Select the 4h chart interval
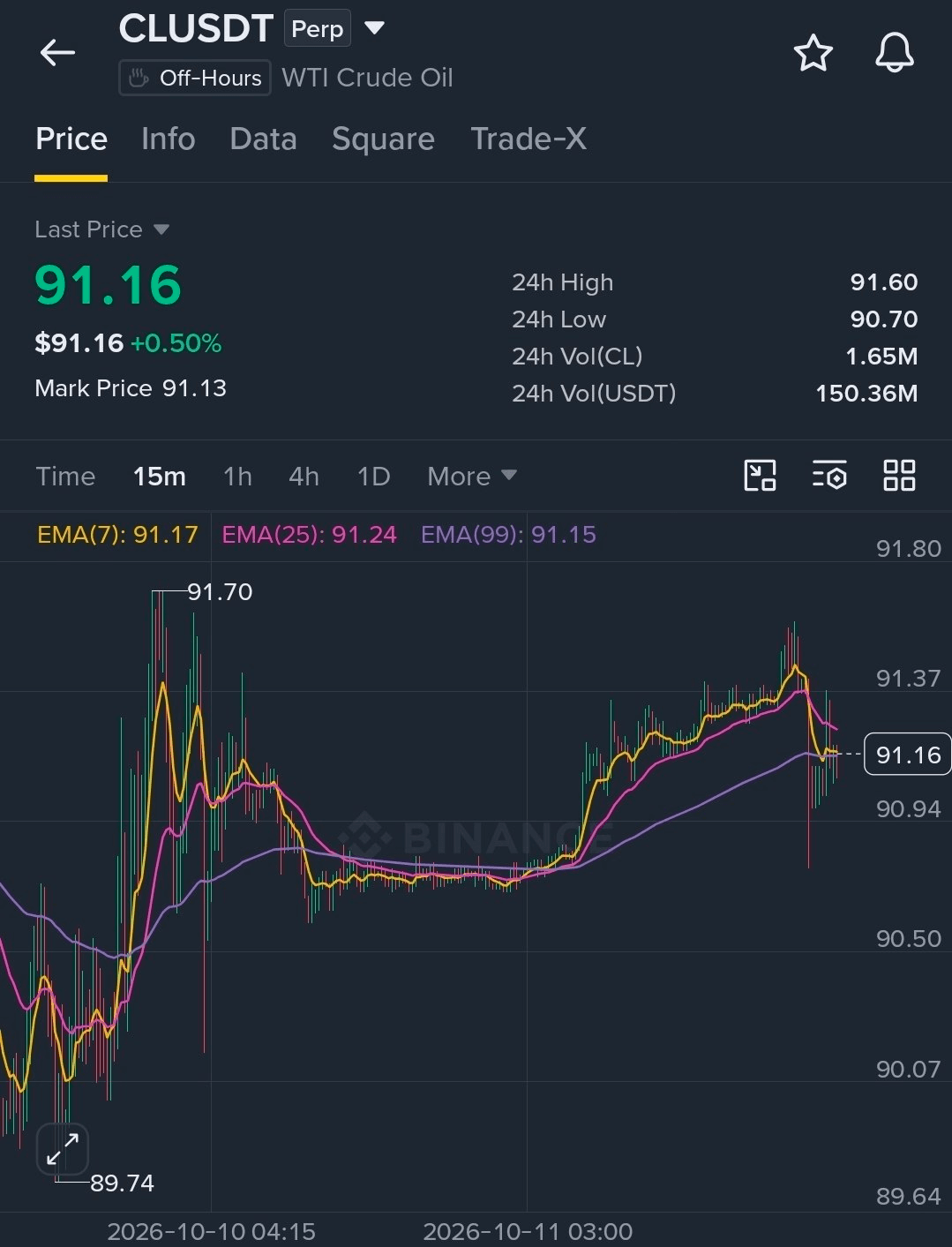 [x=304, y=477]
